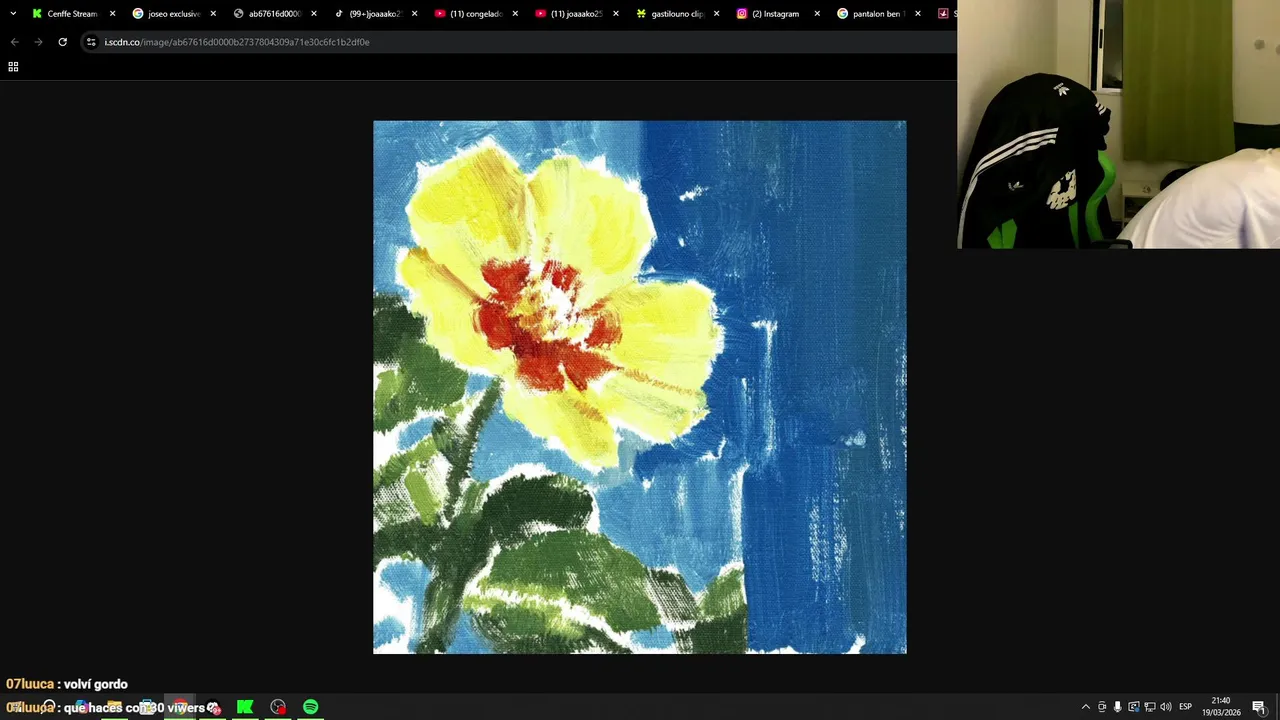Go forward to the next page
Image resolution: width=1280 pixels, height=720 pixels.
[38, 42]
